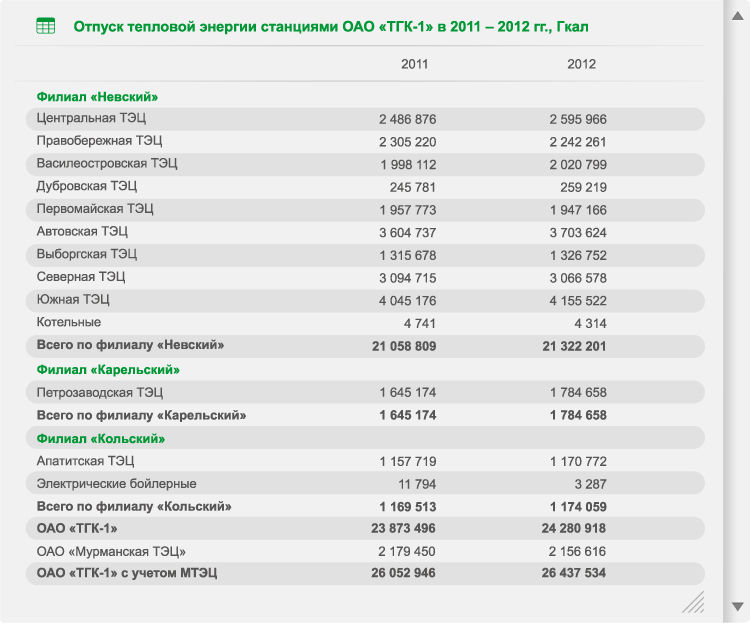Click value 1 315 678 for Выборгская ТЭЦ

408,255
